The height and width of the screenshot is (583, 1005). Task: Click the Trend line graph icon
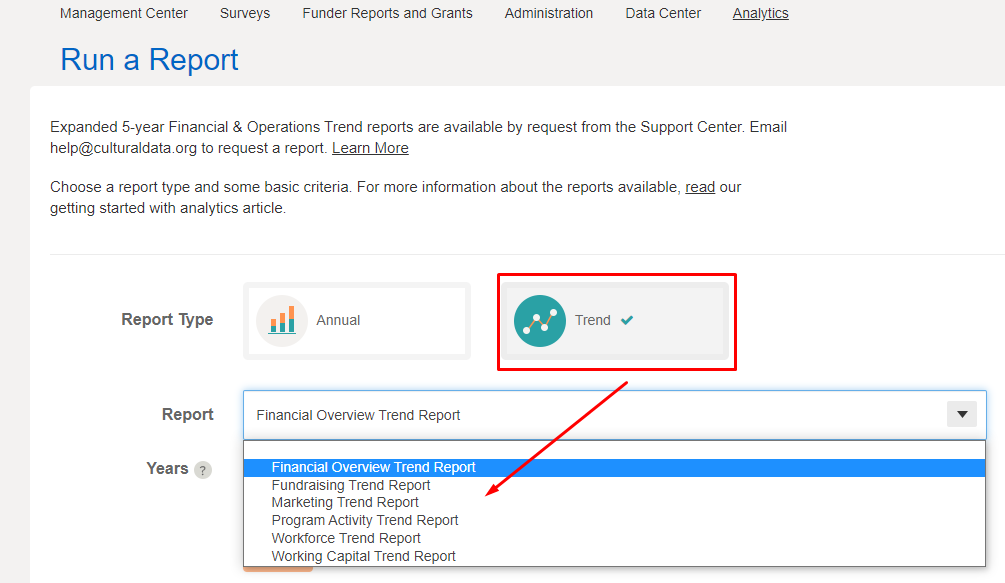(x=540, y=320)
